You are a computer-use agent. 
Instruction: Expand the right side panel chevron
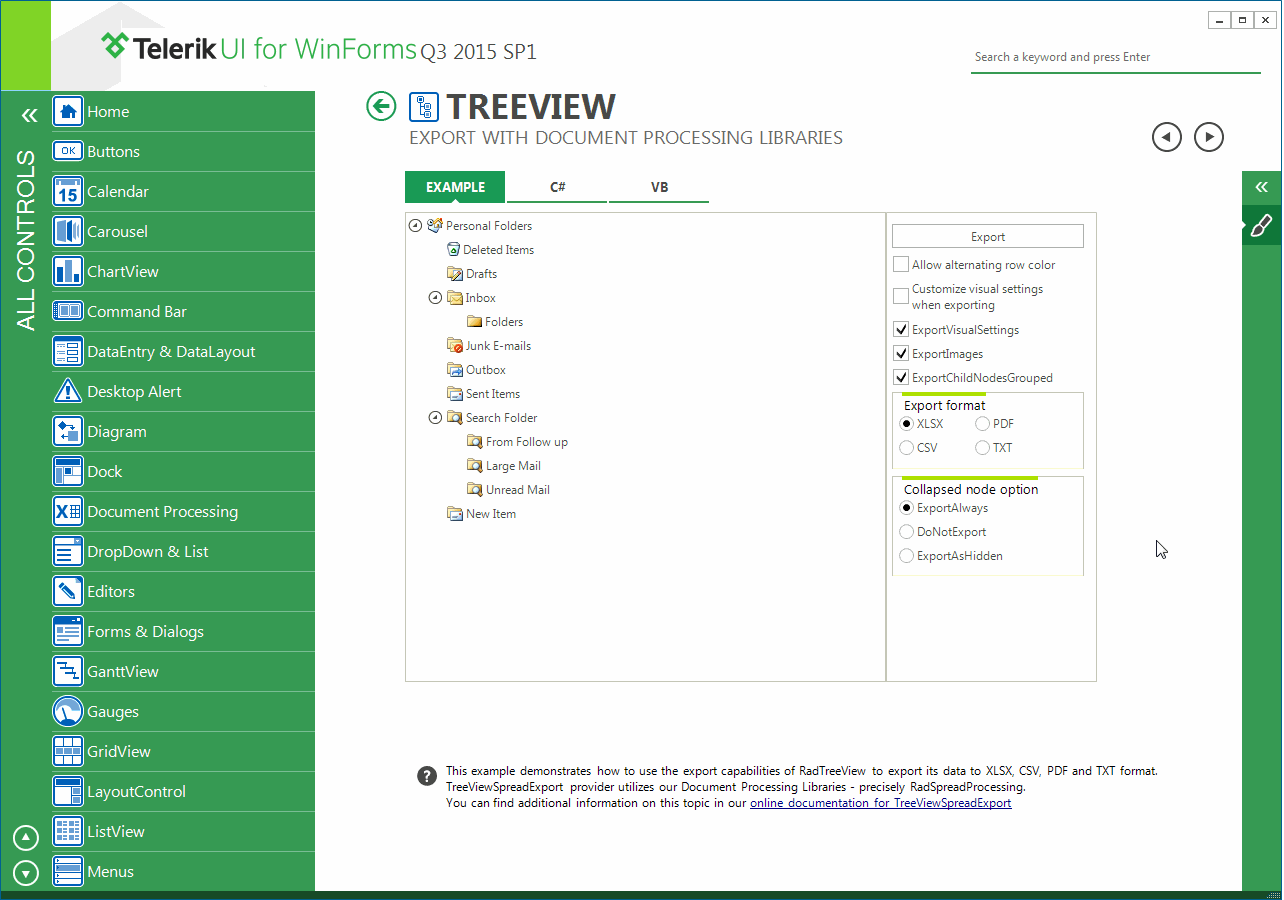click(1262, 187)
